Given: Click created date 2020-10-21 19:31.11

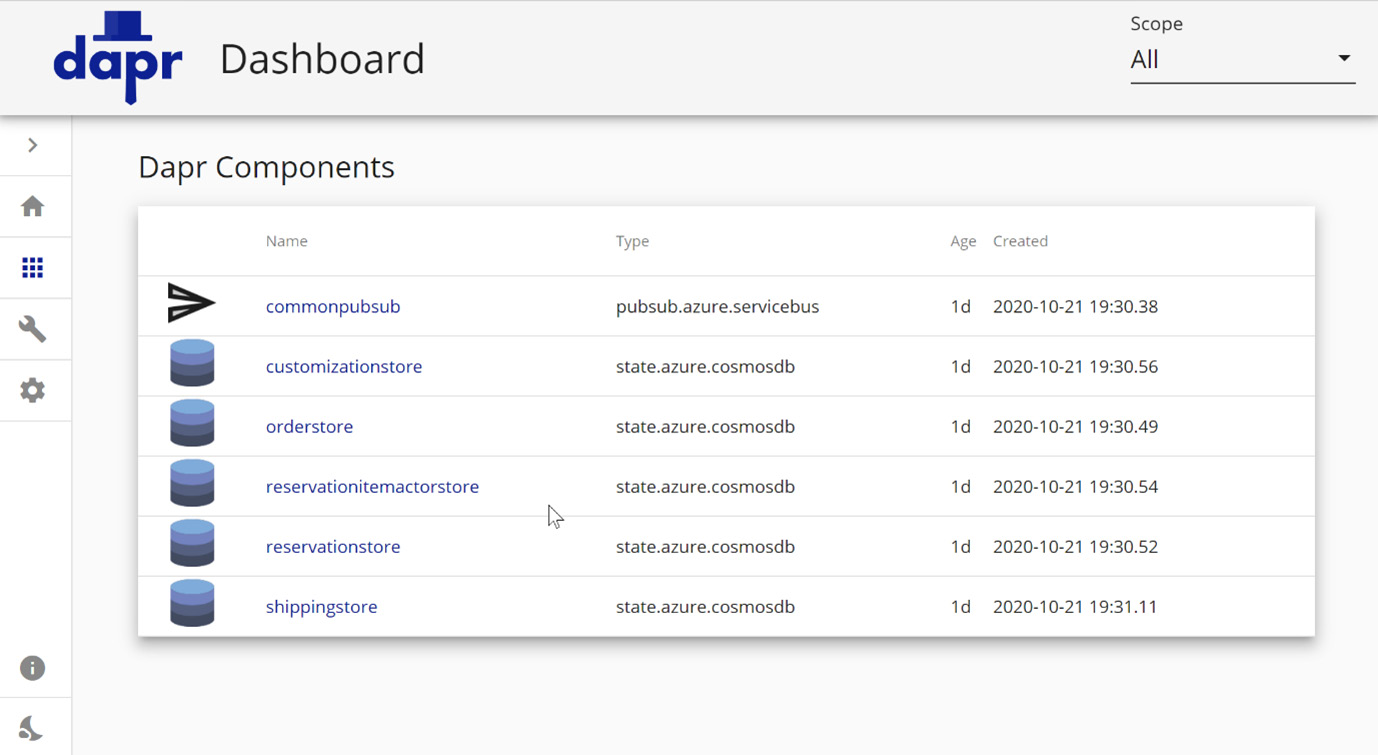Looking at the screenshot, I should 1075,606.
